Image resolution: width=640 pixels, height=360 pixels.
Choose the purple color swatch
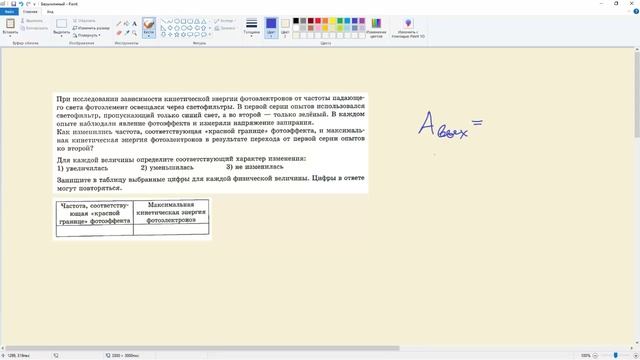click(x=362, y=21)
